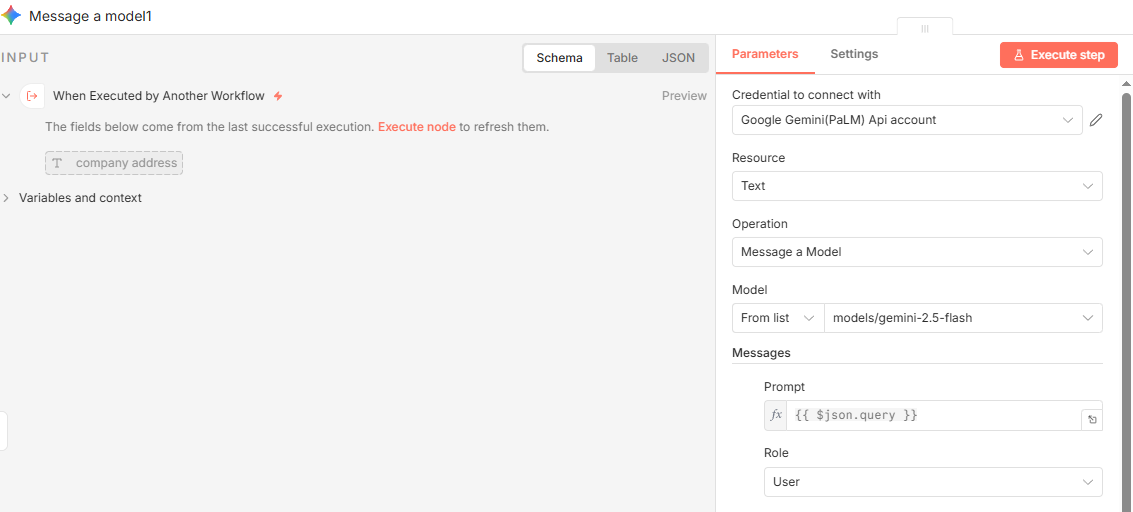Click the Google Gemini node icon
The height and width of the screenshot is (512, 1133).
point(11,16)
